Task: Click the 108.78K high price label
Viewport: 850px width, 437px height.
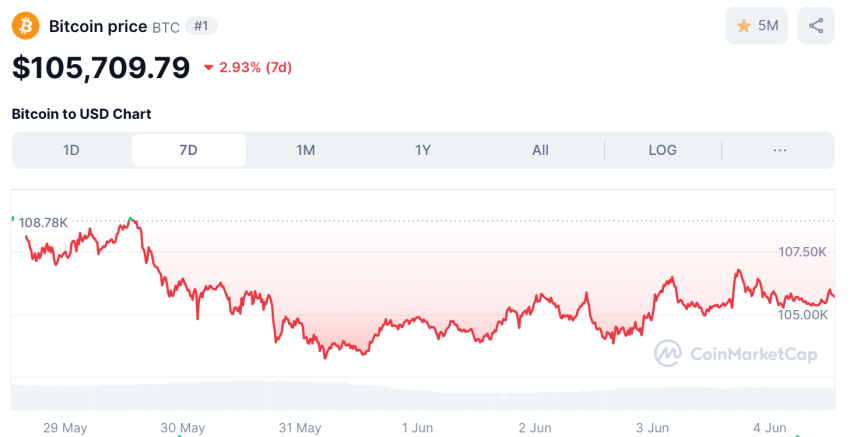Action: tap(43, 222)
